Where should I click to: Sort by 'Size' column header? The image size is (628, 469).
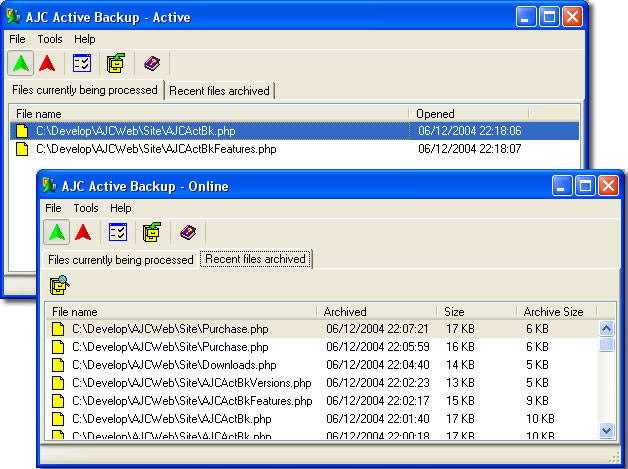point(477,312)
